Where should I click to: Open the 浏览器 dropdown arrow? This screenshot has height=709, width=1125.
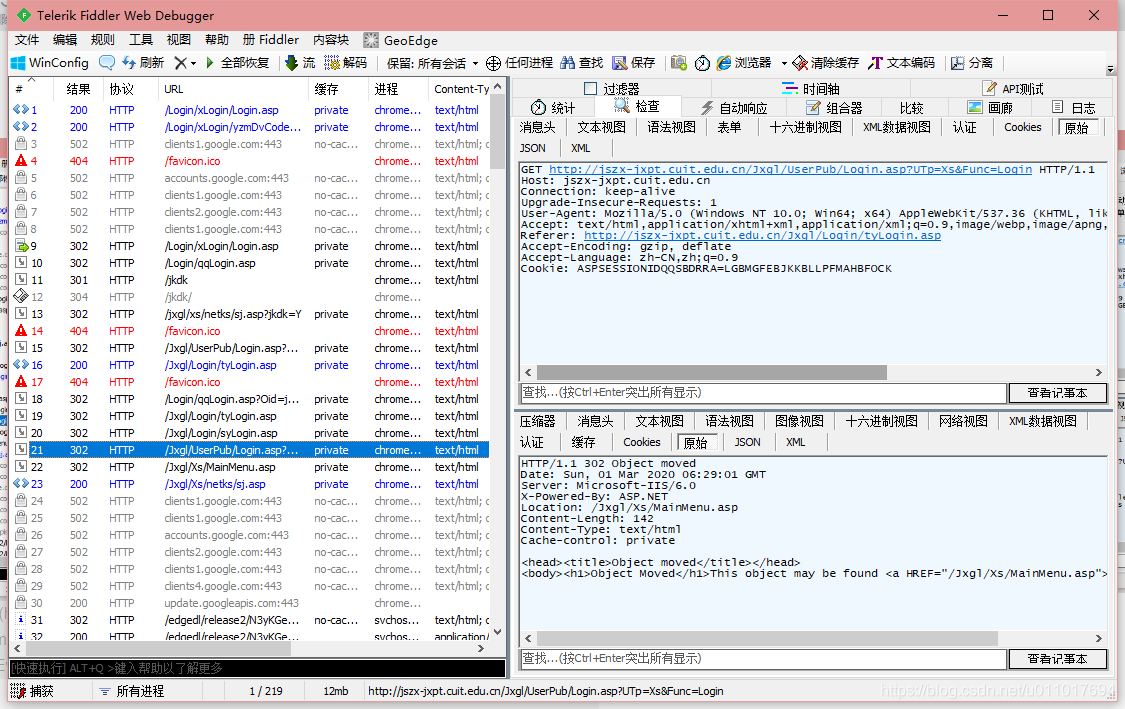(784, 63)
